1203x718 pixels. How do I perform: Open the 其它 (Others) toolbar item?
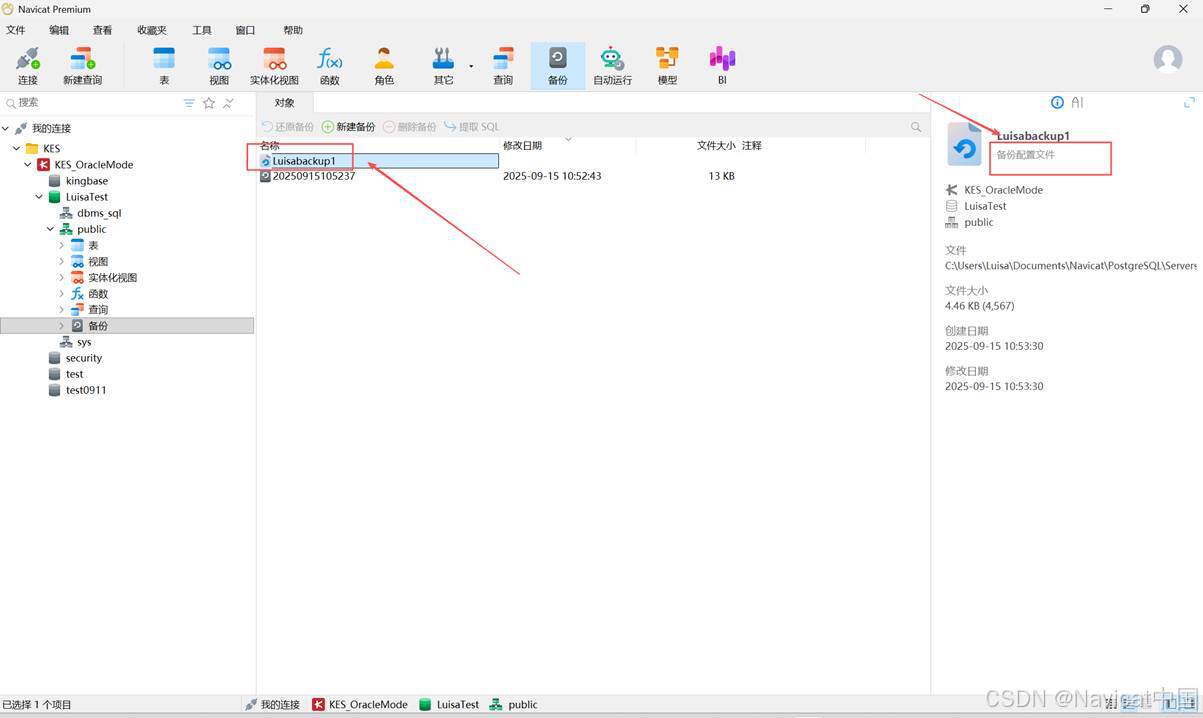(x=443, y=66)
